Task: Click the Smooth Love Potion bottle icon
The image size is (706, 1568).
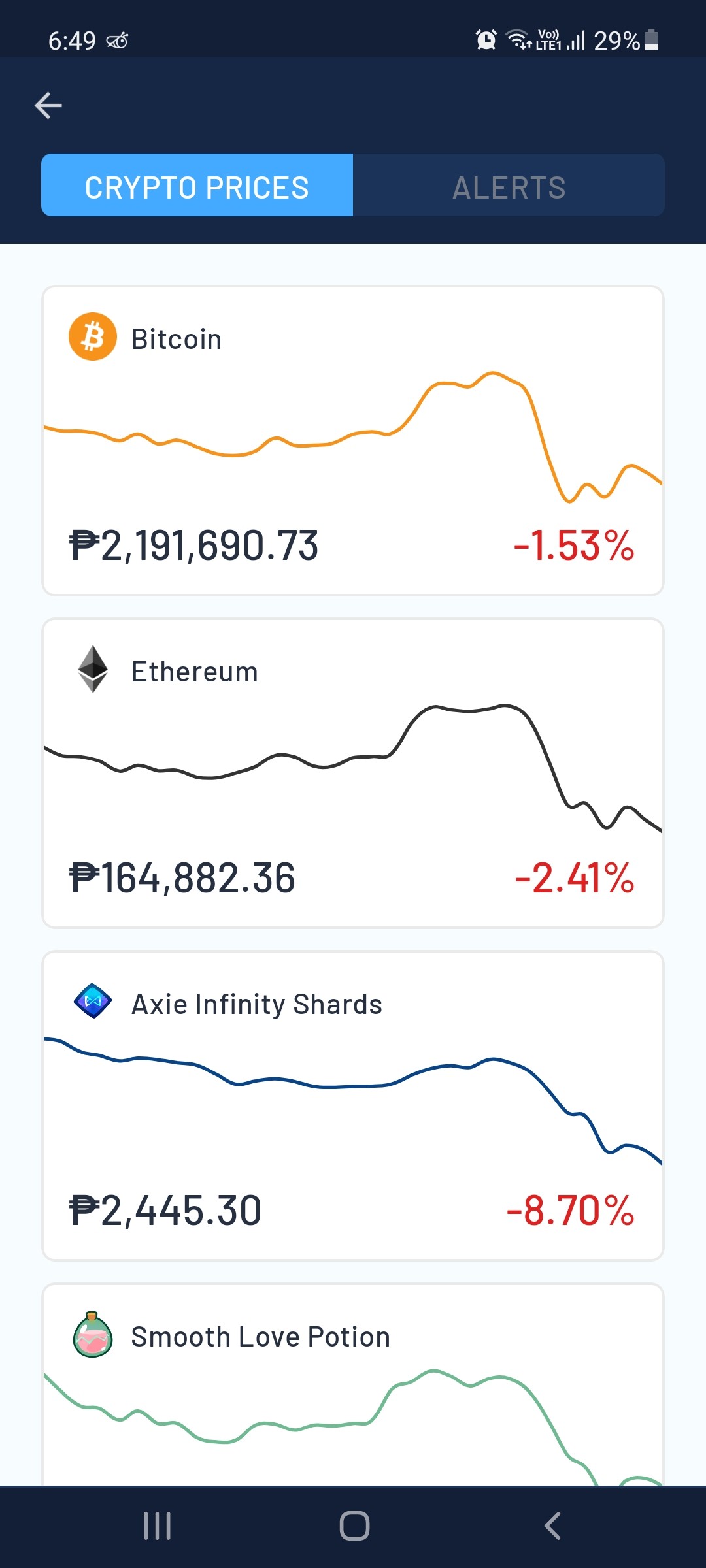Action: [93, 1334]
